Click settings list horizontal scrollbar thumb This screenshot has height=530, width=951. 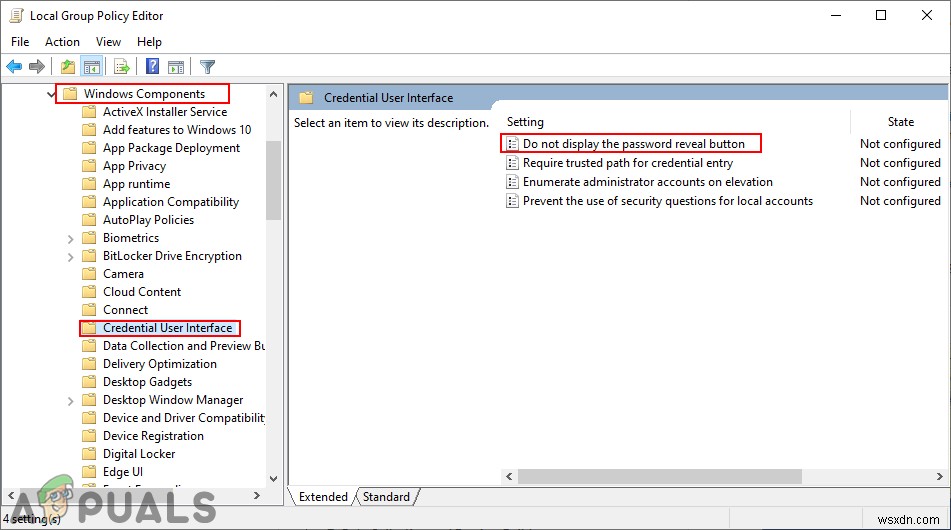660,477
